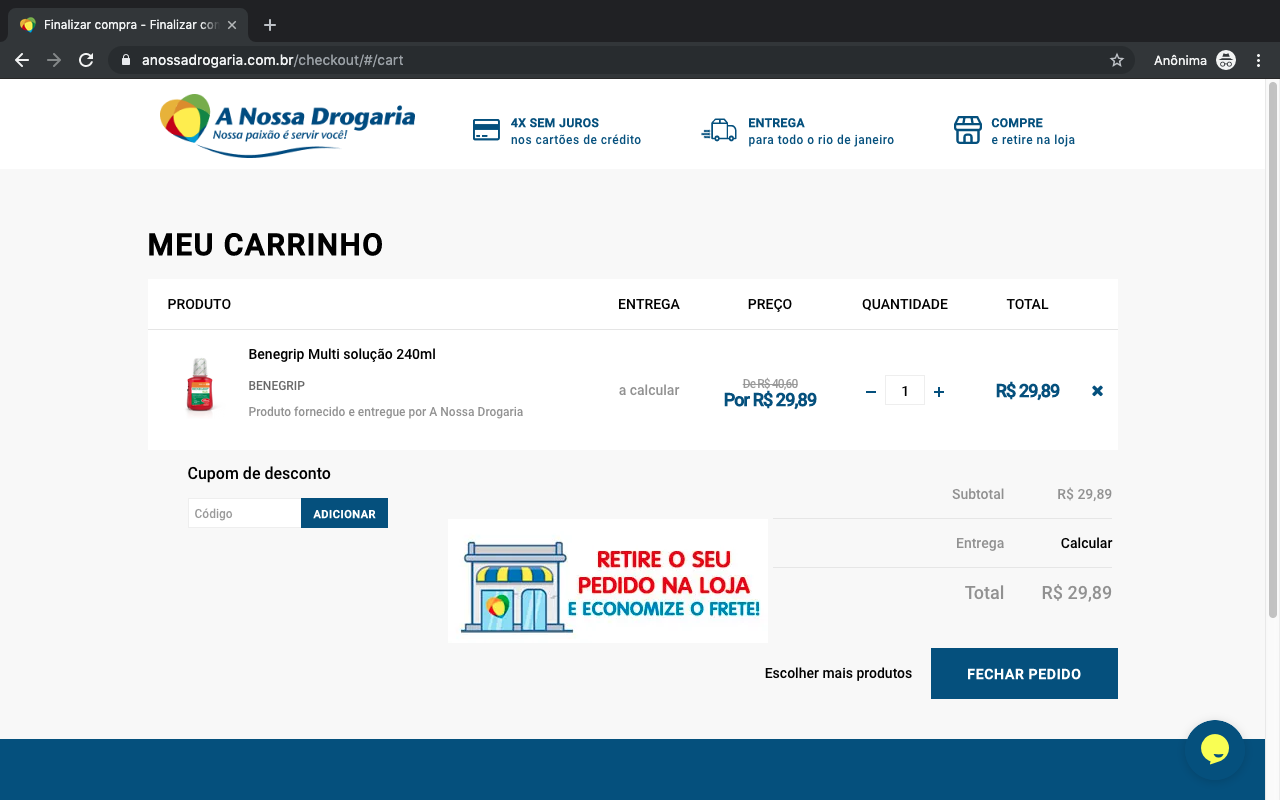Click the delivery truck icon
This screenshot has width=1280, height=800.
coord(719,130)
